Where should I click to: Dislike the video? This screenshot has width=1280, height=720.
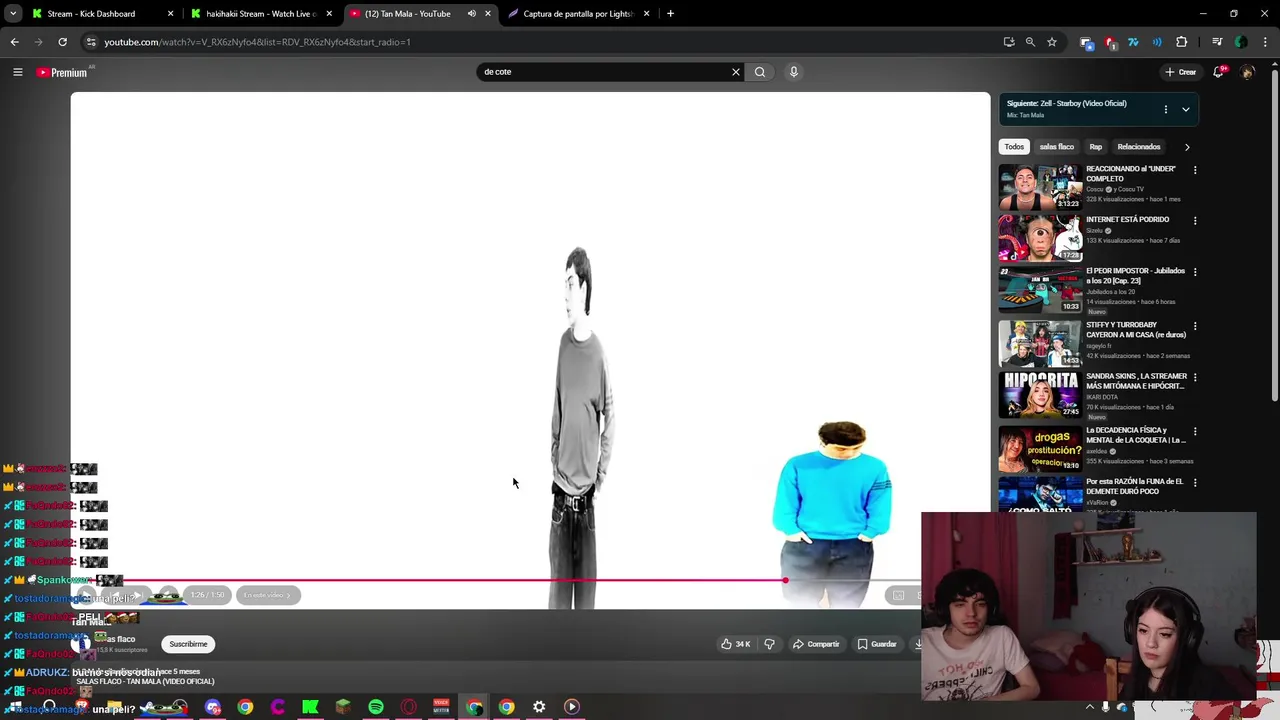point(769,644)
